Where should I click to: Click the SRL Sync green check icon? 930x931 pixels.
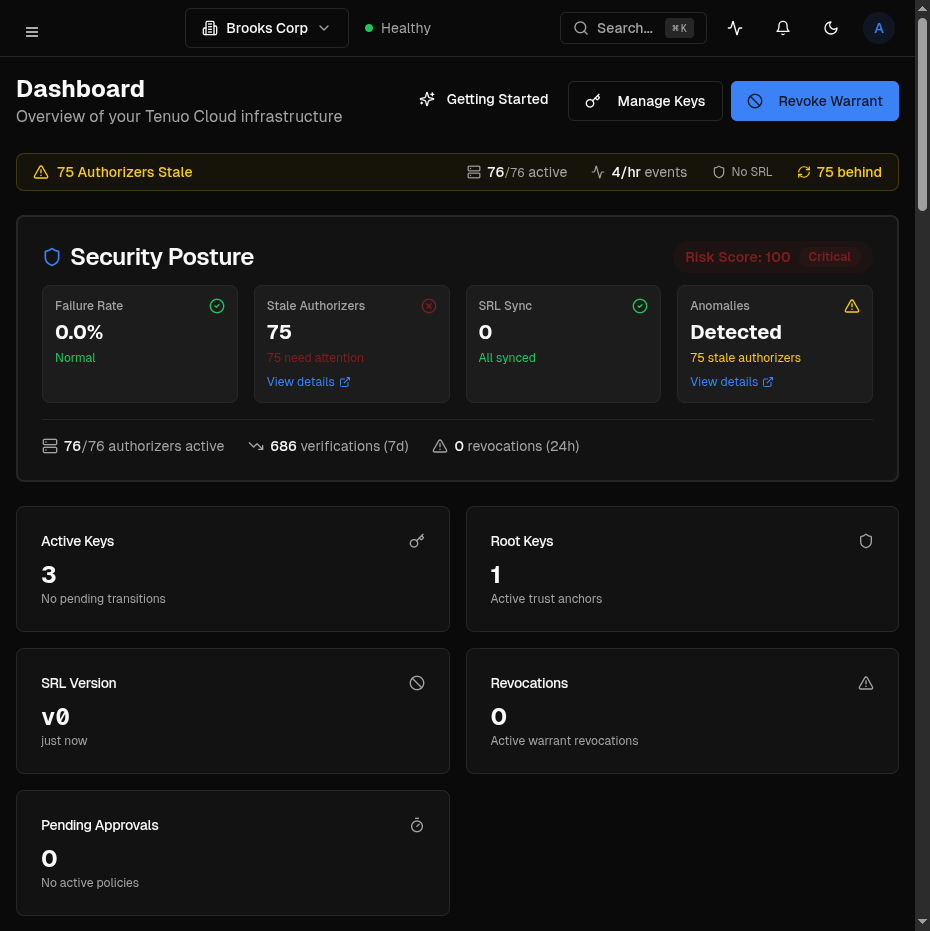click(x=640, y=306)
